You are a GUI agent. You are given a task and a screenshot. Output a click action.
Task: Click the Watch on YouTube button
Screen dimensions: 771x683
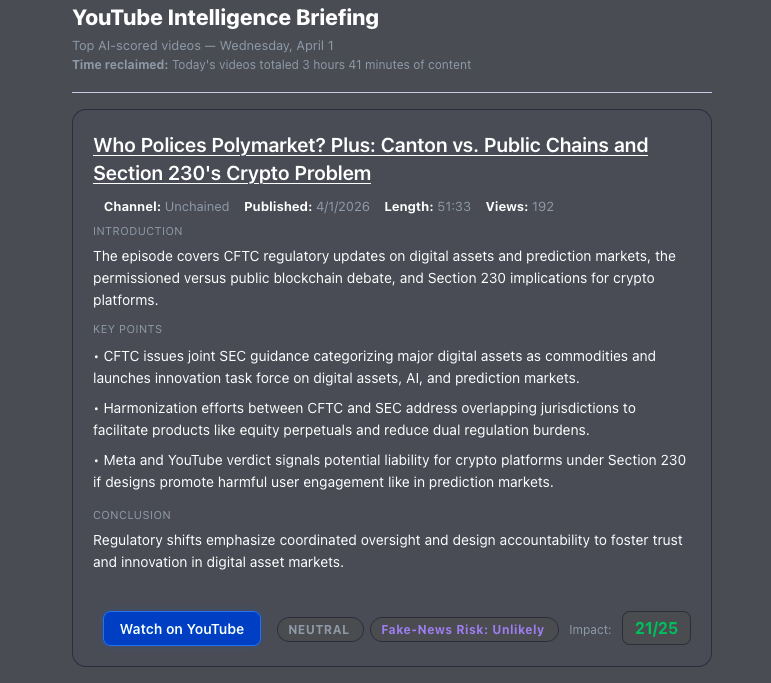pyautogui.click(x=182, y=629)
